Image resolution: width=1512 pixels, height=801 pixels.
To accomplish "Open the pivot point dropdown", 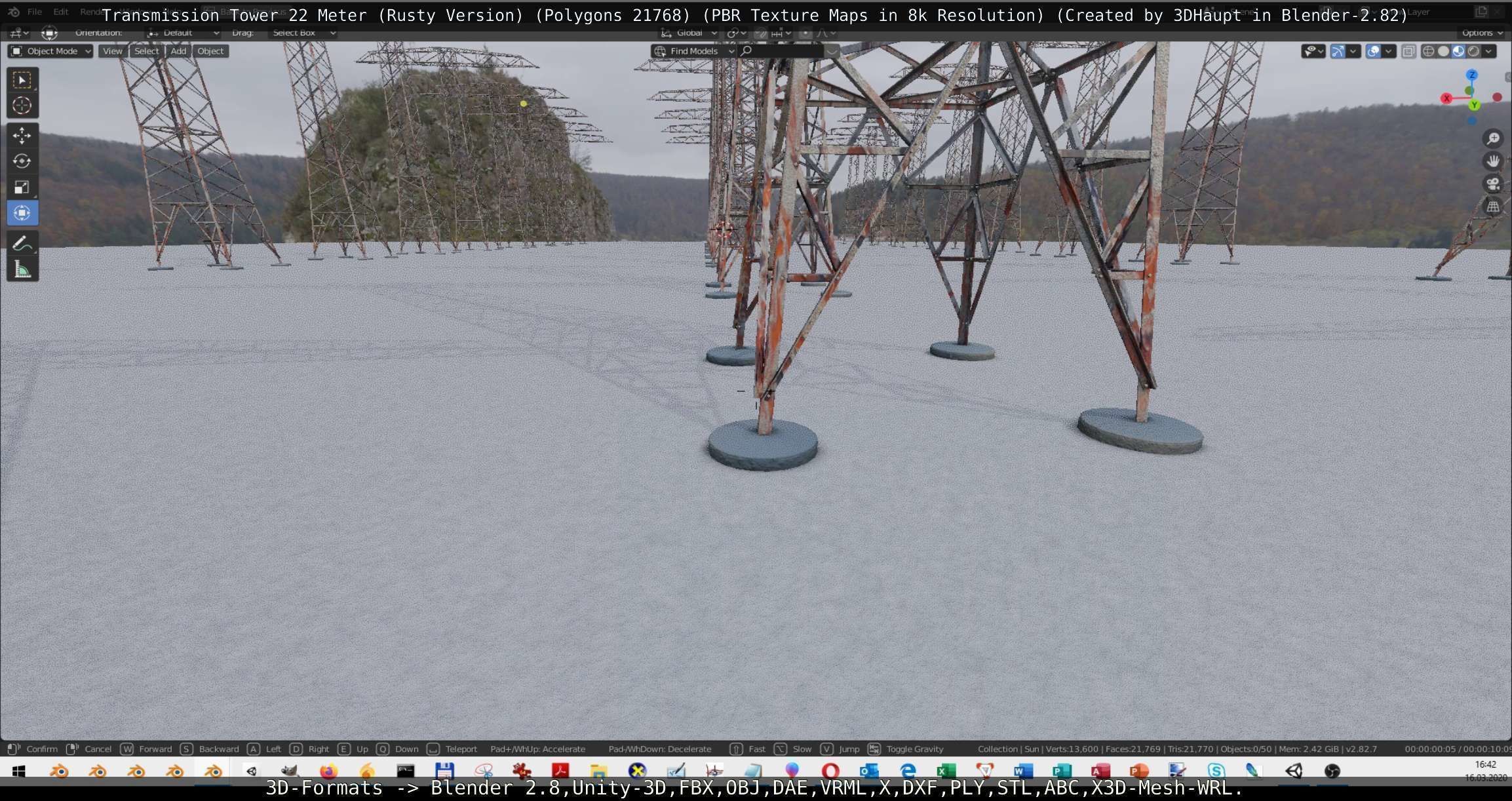I will pyautogui.click(x=737, y=33).
